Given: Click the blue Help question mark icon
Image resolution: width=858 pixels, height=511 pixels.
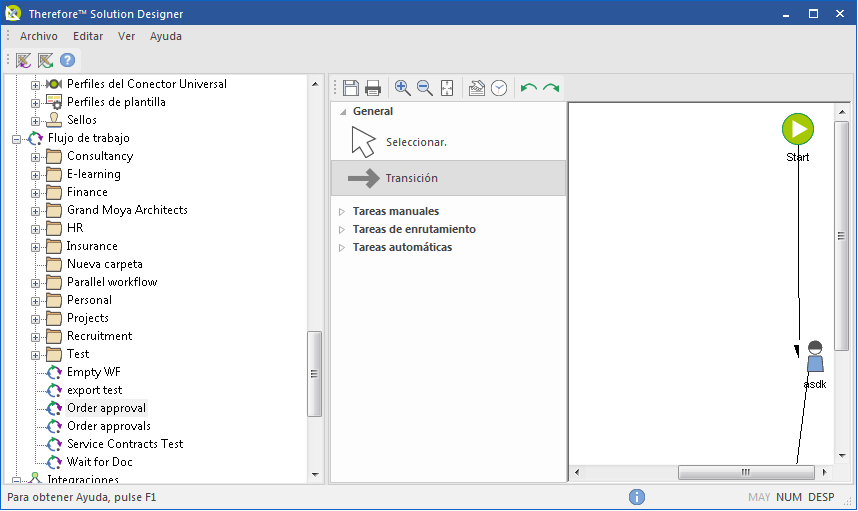Looking at the screenshot, I should pyautogui.click(x=67, y=60).
